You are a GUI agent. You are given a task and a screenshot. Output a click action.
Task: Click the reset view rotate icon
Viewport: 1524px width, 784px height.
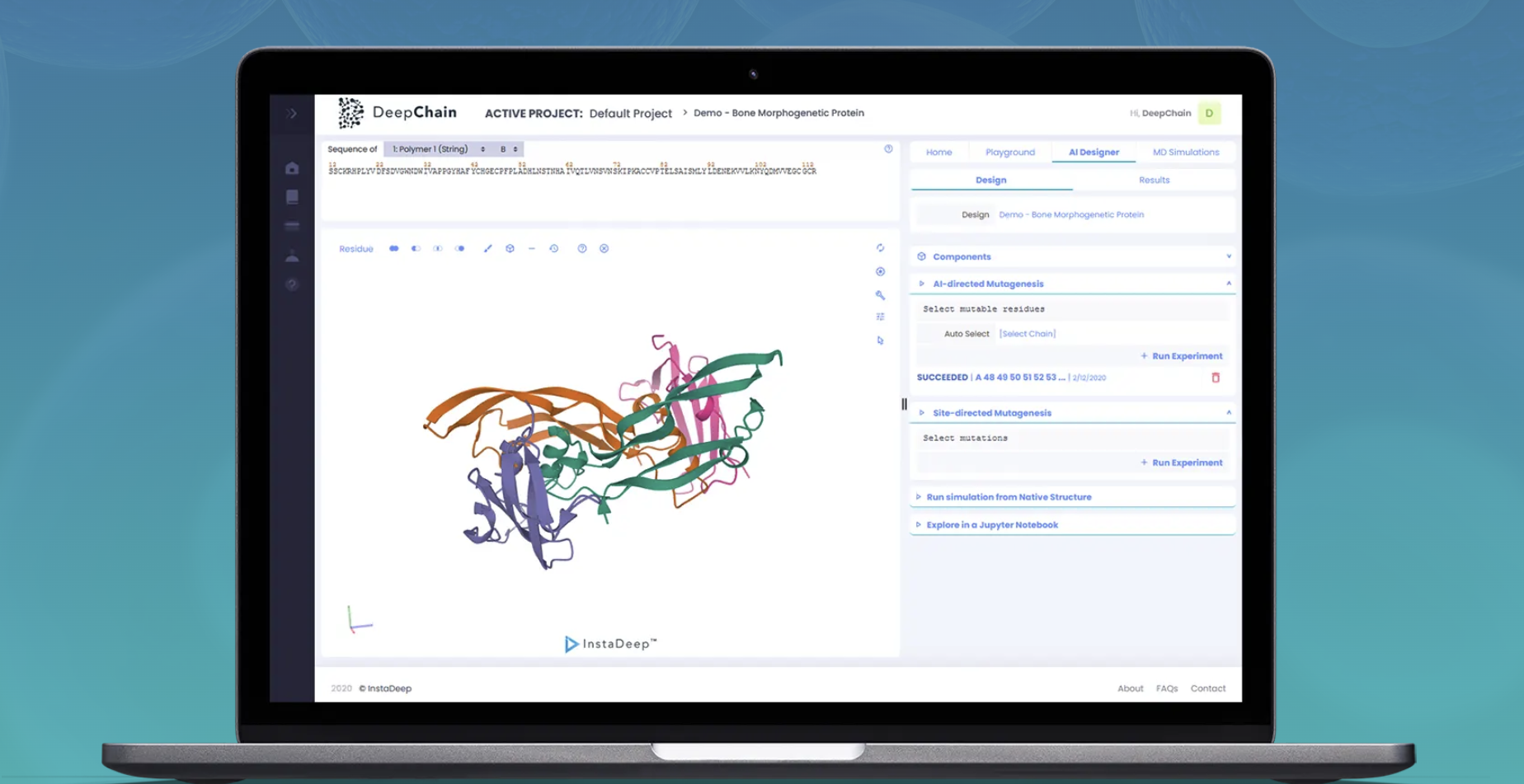tap(880, 247)
